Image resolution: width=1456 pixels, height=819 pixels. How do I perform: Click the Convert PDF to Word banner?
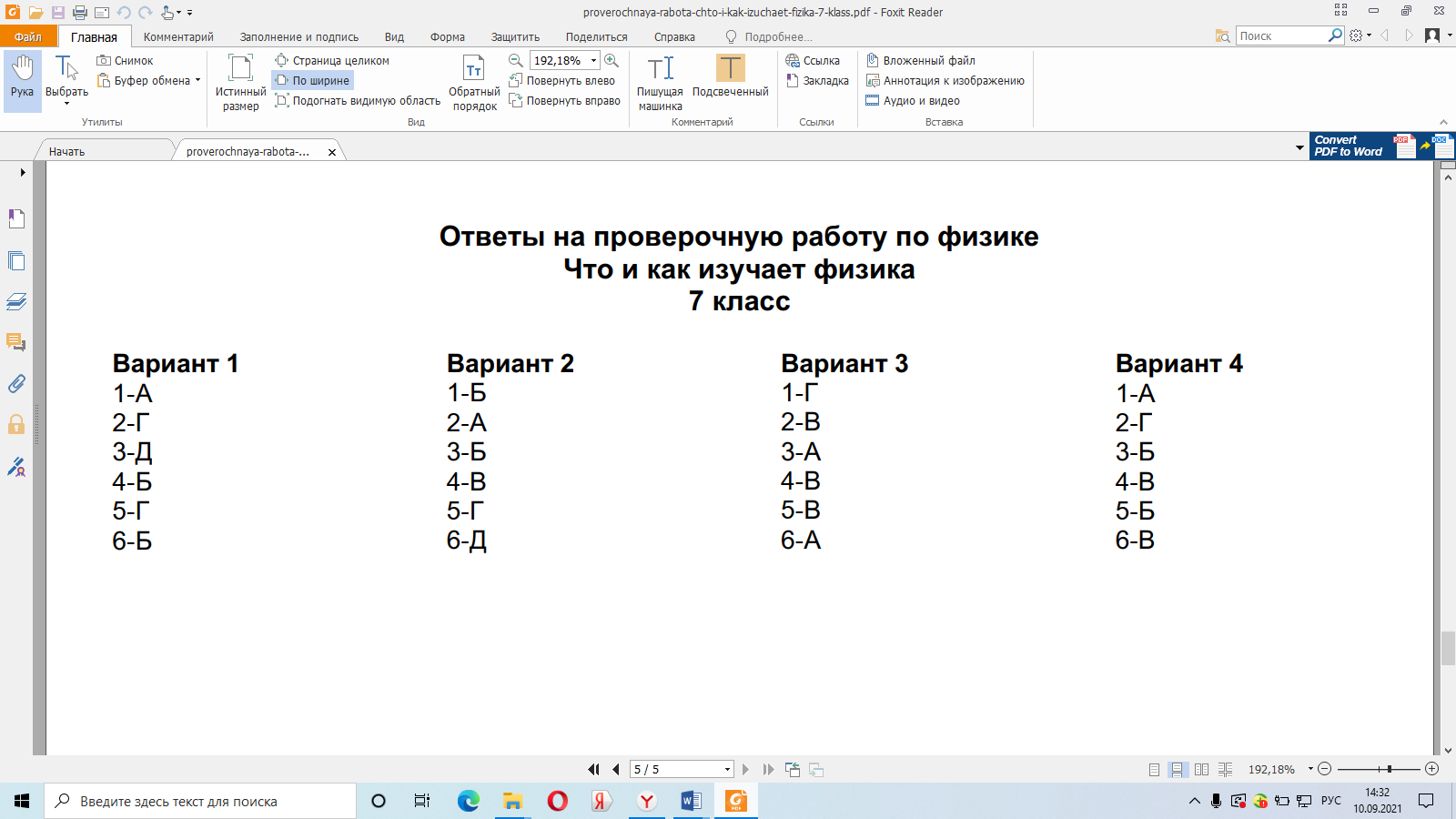pyautogui.click(x=1382, y=146)
